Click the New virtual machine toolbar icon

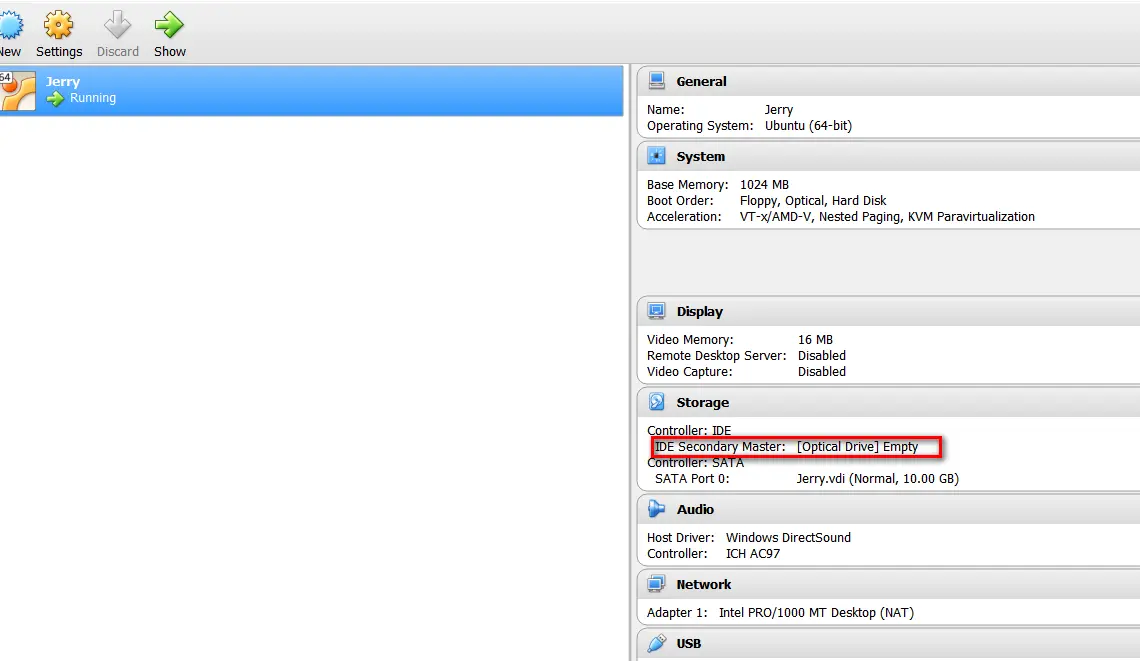click(x=11, y=25)
